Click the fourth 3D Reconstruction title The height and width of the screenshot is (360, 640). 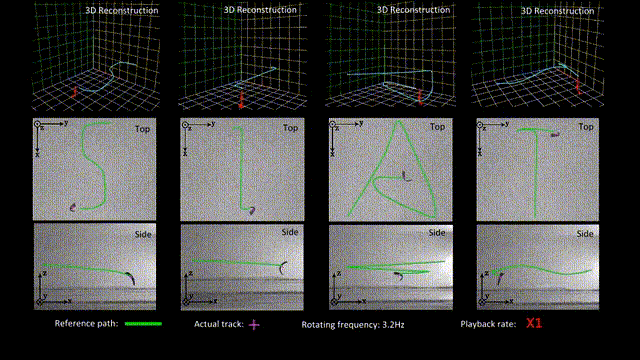point(558,11)
